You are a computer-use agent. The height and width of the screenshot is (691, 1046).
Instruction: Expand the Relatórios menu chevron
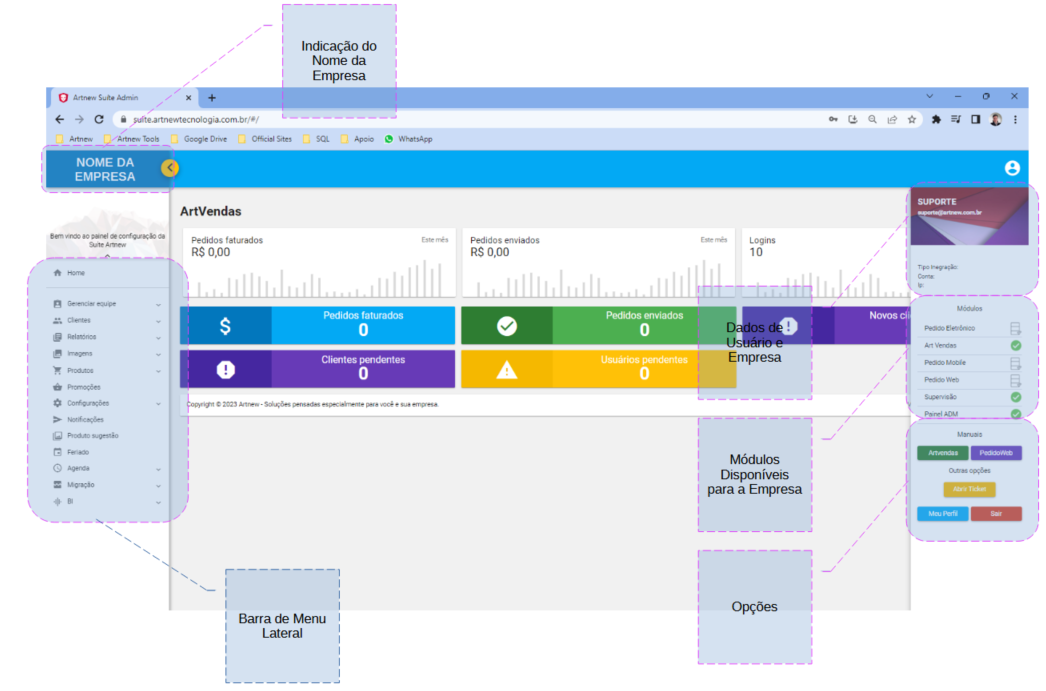[x=158, y=337]
